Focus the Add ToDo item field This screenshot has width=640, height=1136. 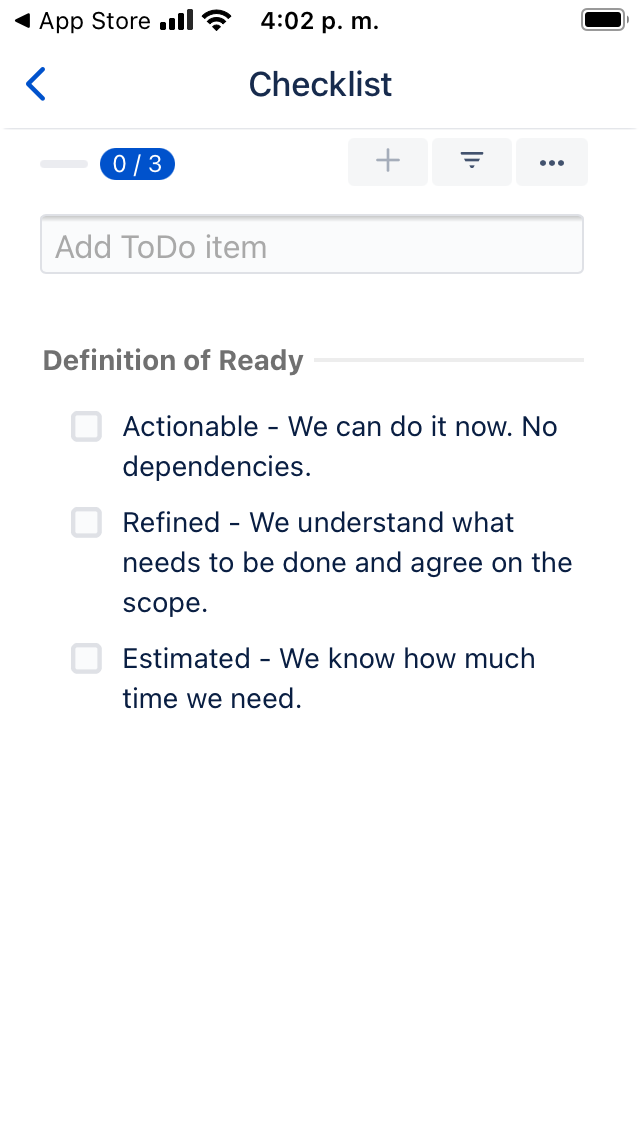[311, 246]
